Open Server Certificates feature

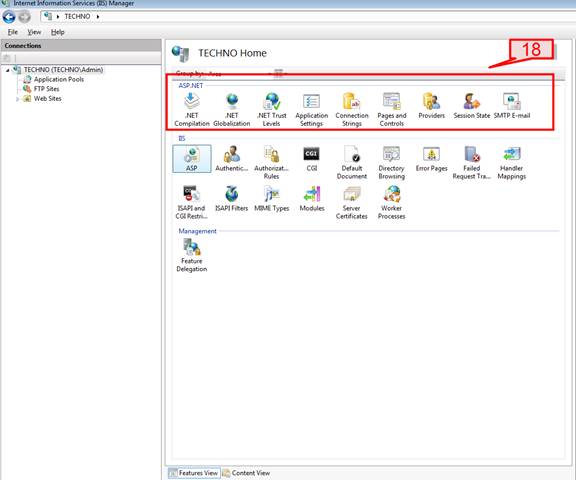(352, 202)
